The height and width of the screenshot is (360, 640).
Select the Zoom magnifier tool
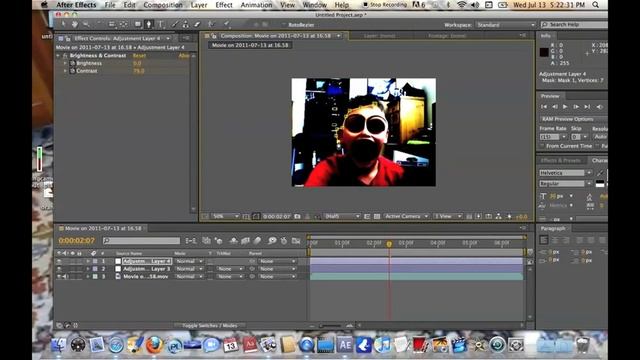(86, 24)
